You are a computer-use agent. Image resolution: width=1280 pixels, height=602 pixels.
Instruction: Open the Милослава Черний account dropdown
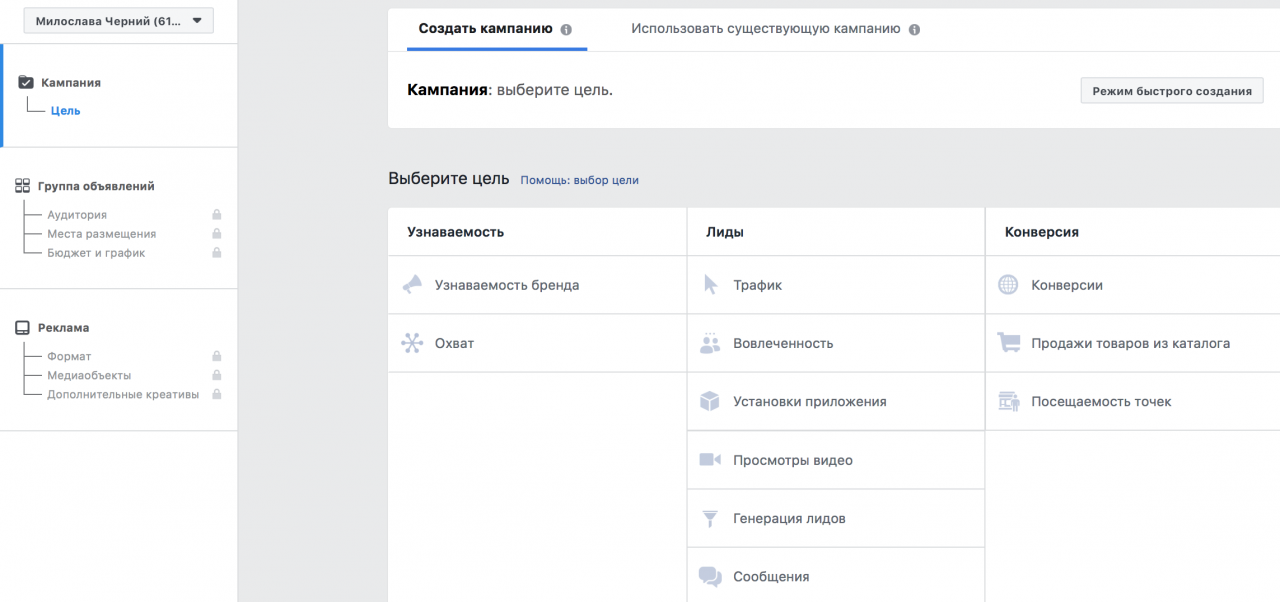(118, 19)
